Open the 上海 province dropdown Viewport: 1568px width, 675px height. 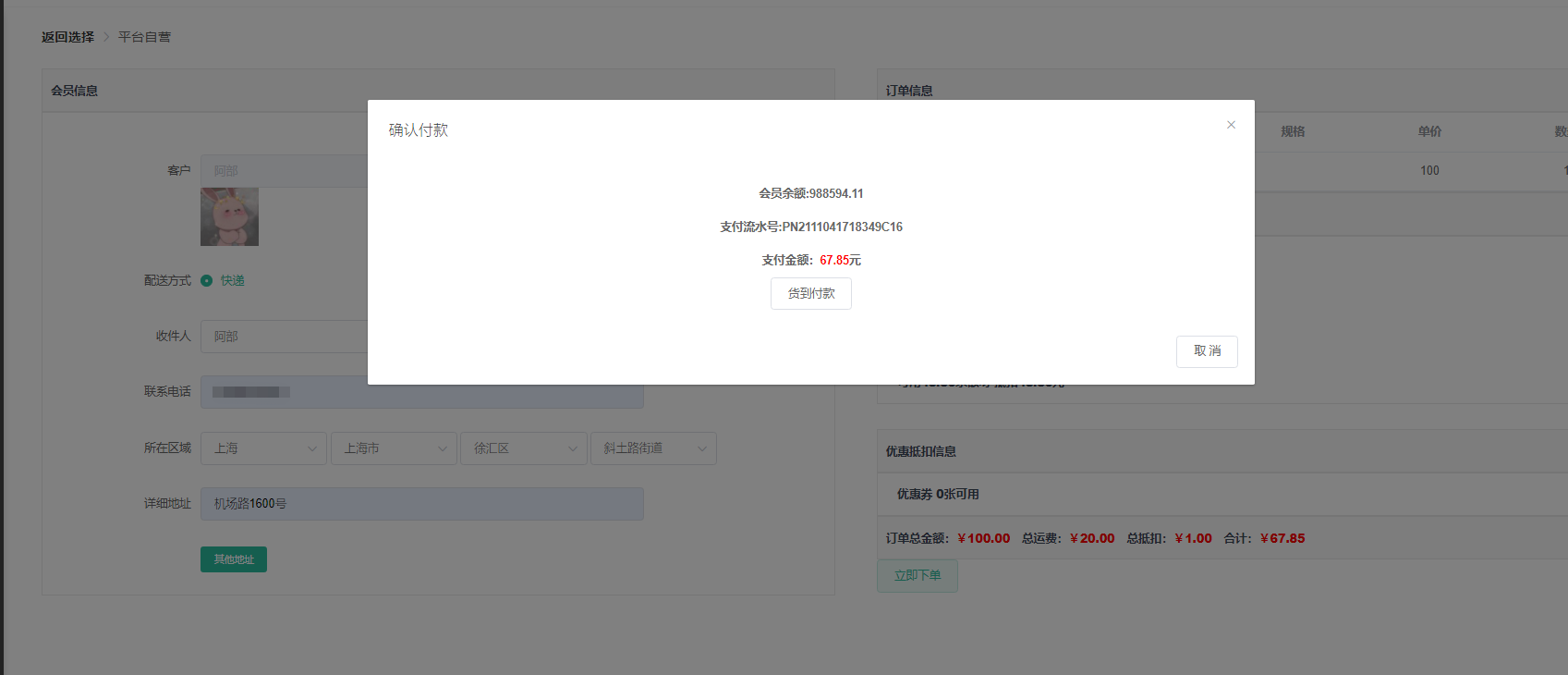coord(263,448)
